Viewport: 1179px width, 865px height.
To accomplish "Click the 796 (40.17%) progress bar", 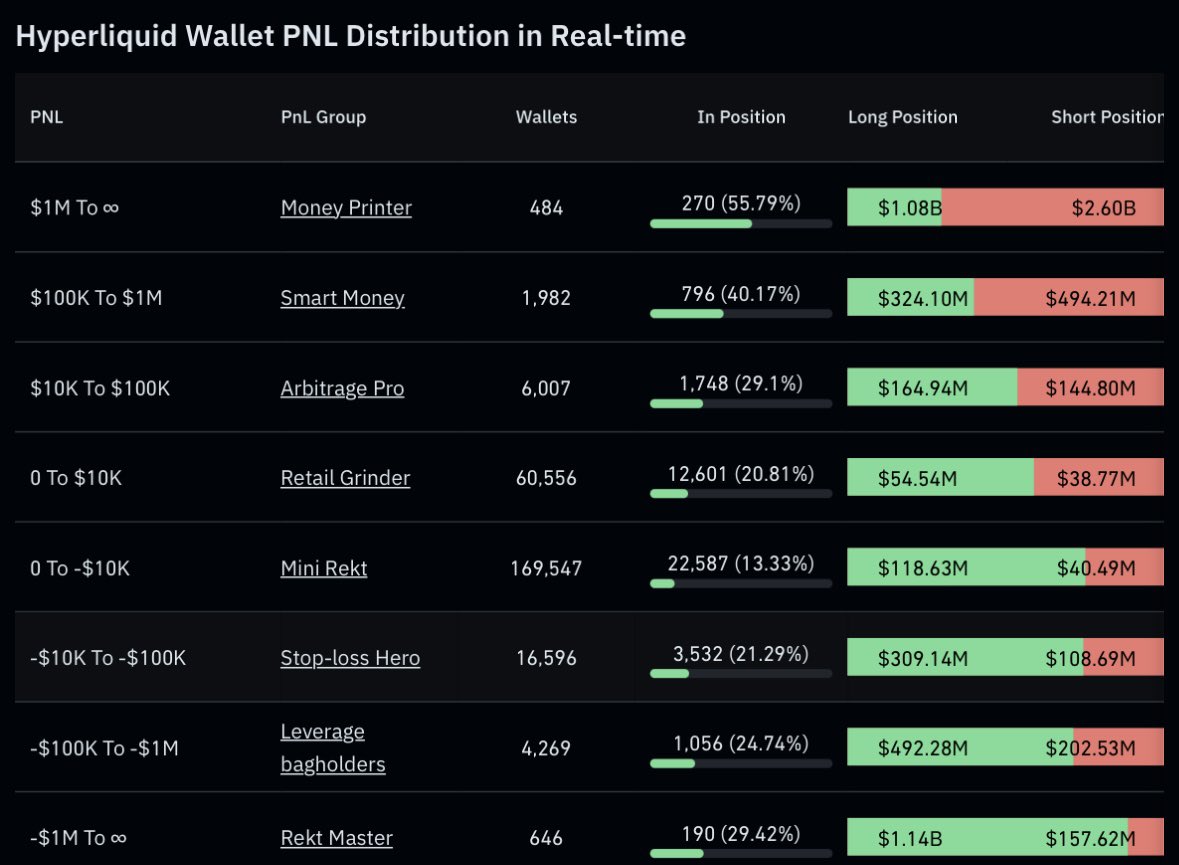I will point(741,314).
